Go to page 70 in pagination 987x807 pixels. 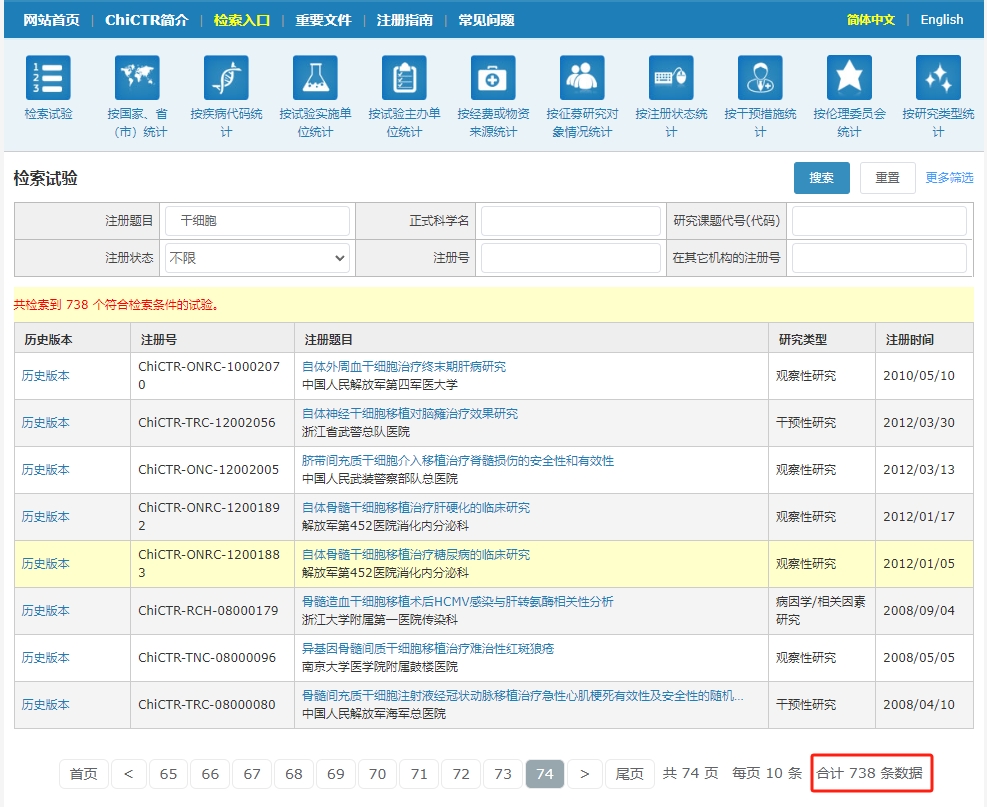[377, 774]
